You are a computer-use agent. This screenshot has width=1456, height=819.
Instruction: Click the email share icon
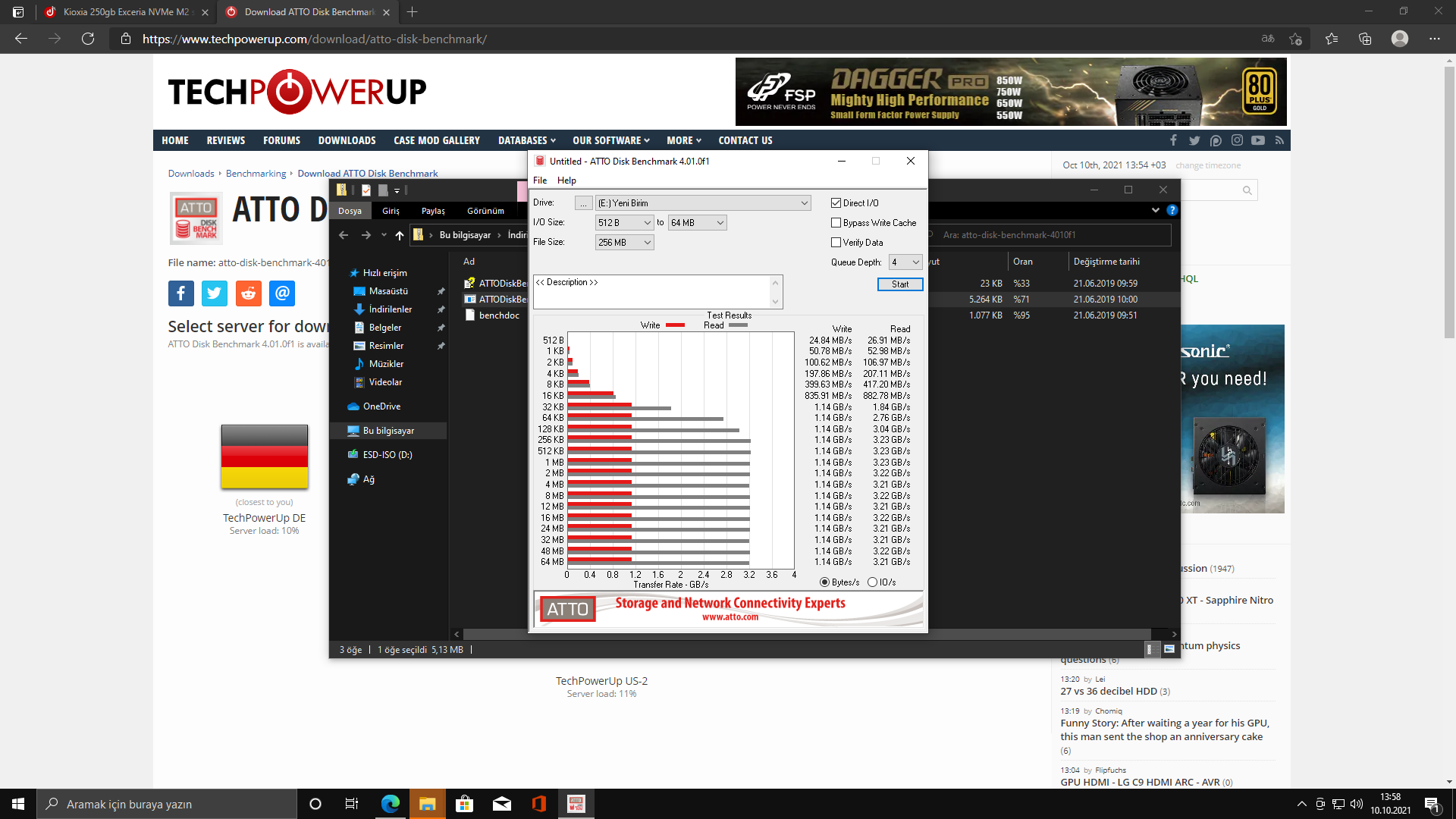tap(282, 293)
